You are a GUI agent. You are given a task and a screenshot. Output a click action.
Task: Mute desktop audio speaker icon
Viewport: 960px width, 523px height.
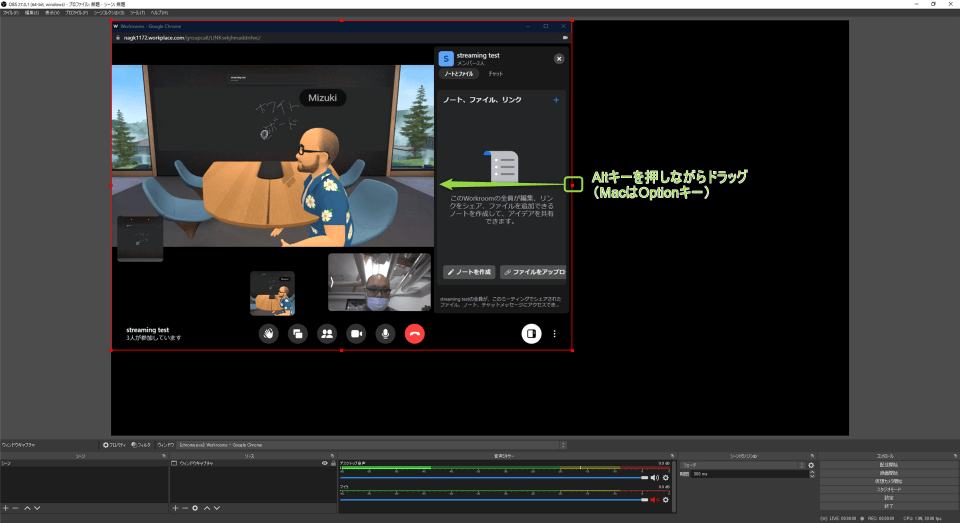[655, 478]
